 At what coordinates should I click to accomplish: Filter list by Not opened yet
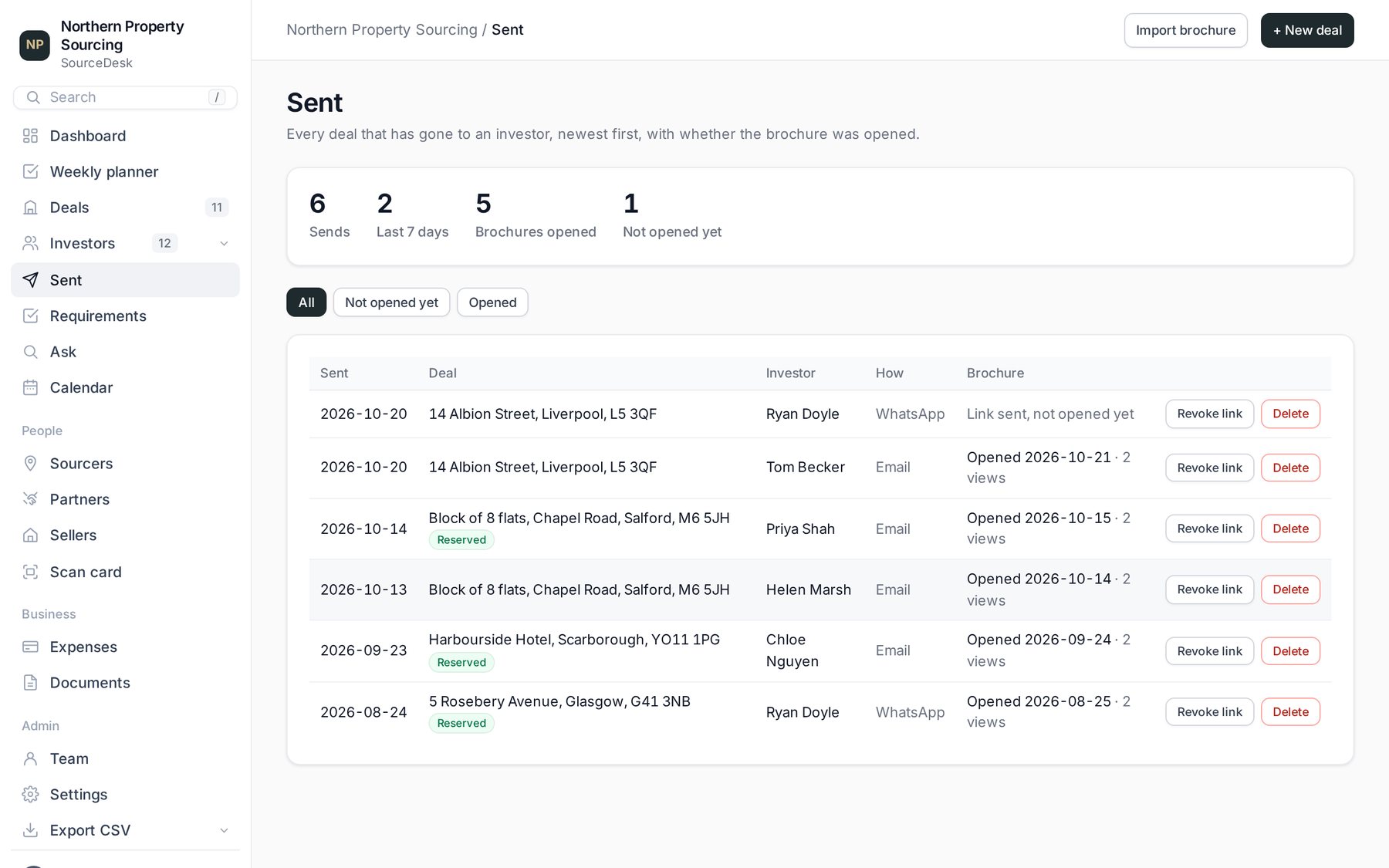click(x=391, y=302)
